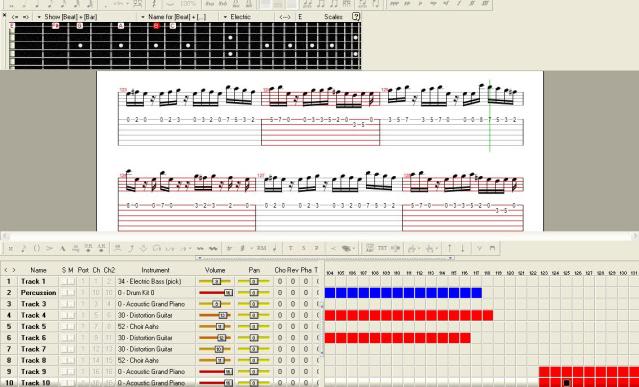The height and width of the screenshot is (387, 639).
Task: Click the '>' arrow in track table header
Action: coord(14,270)
